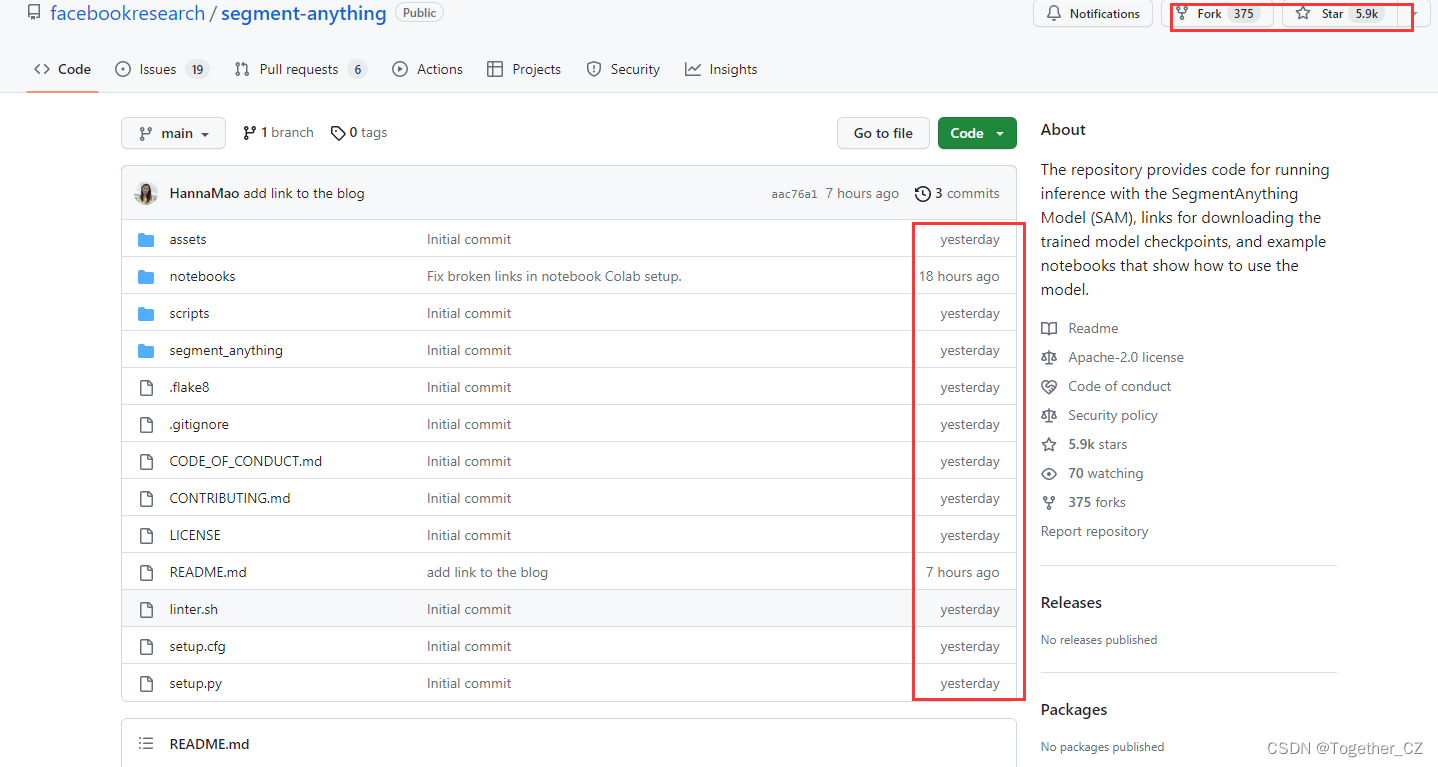Click the repository book icon beside facebookresearch
Screen dimensions: 1438x767
point(34,14)
